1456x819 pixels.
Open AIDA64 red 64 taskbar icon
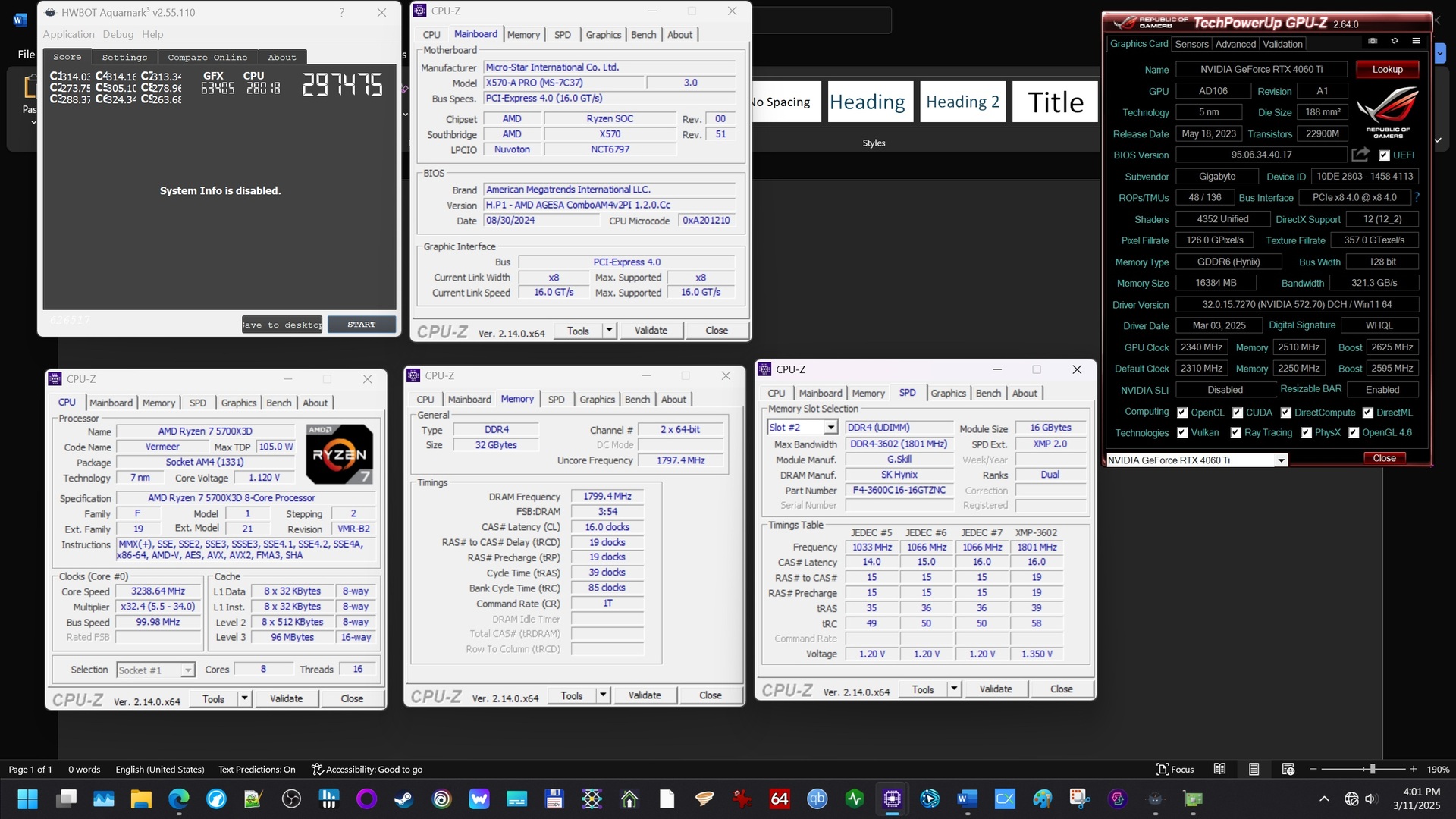[780, 799]
